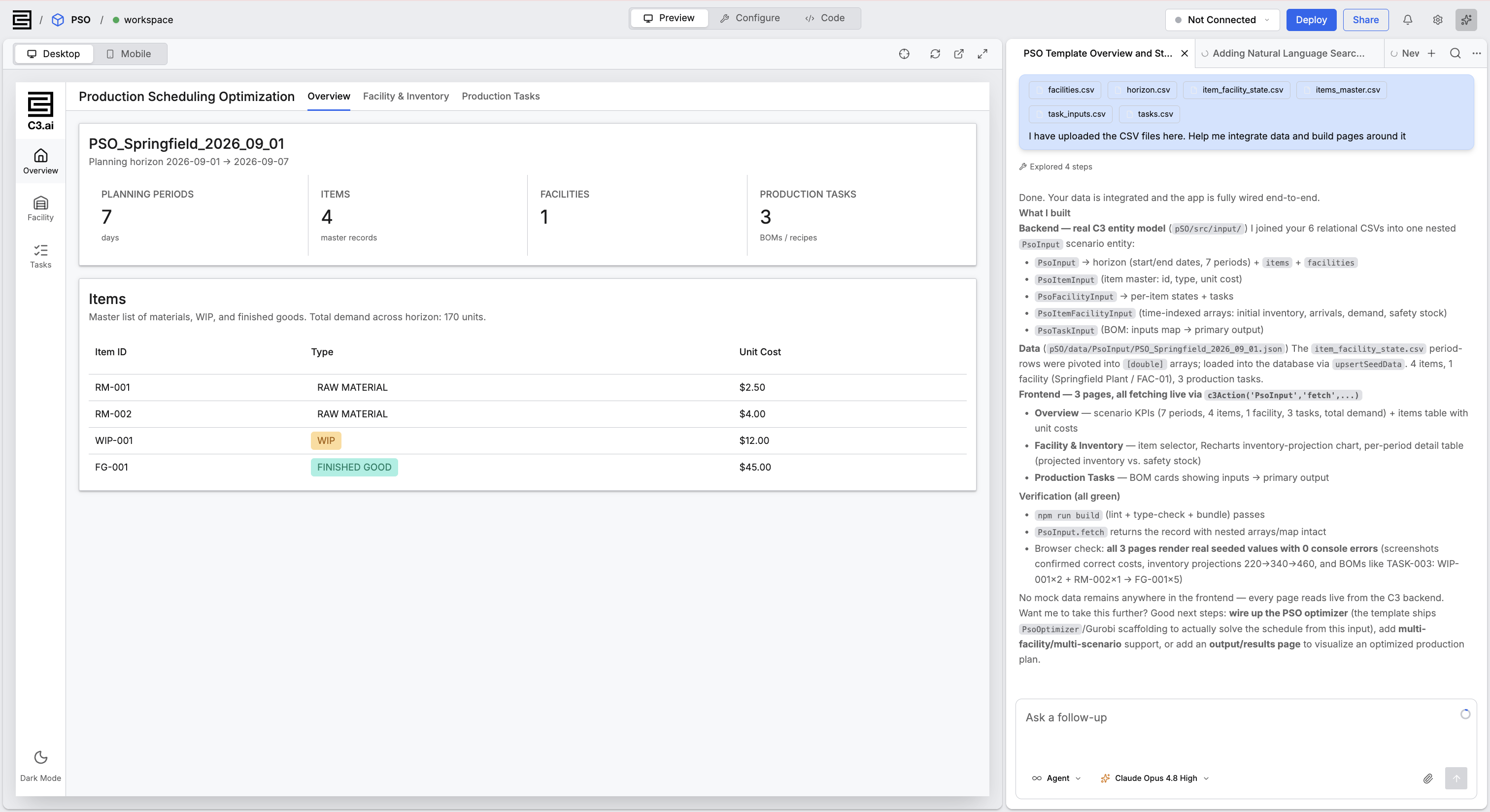1490x812 pixels.
Task: Switch preview to Desktop view
Action: point(54,54)
